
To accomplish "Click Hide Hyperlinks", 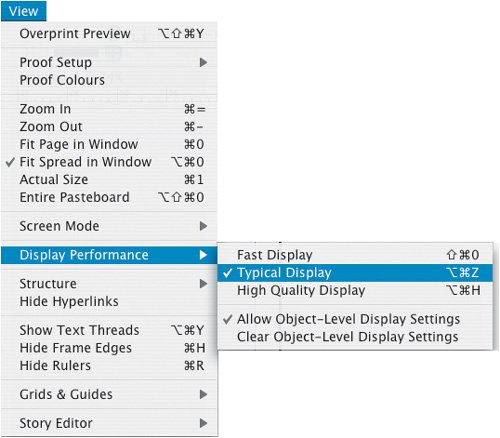I will pos(109,302).
